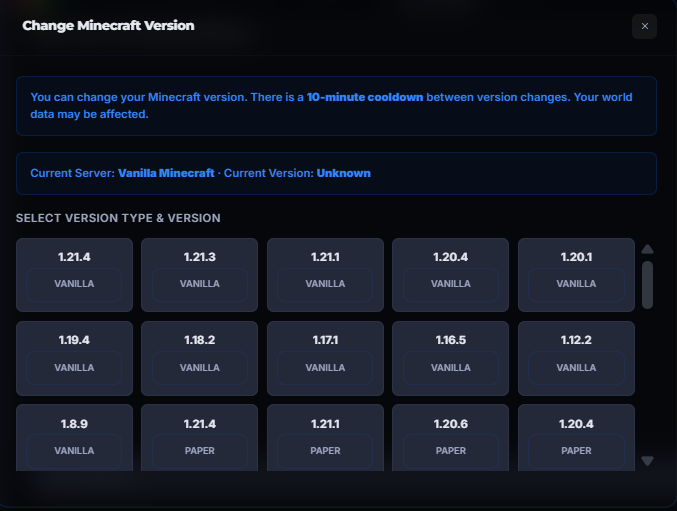Close the Change Minecraft Version dialog

644,26
